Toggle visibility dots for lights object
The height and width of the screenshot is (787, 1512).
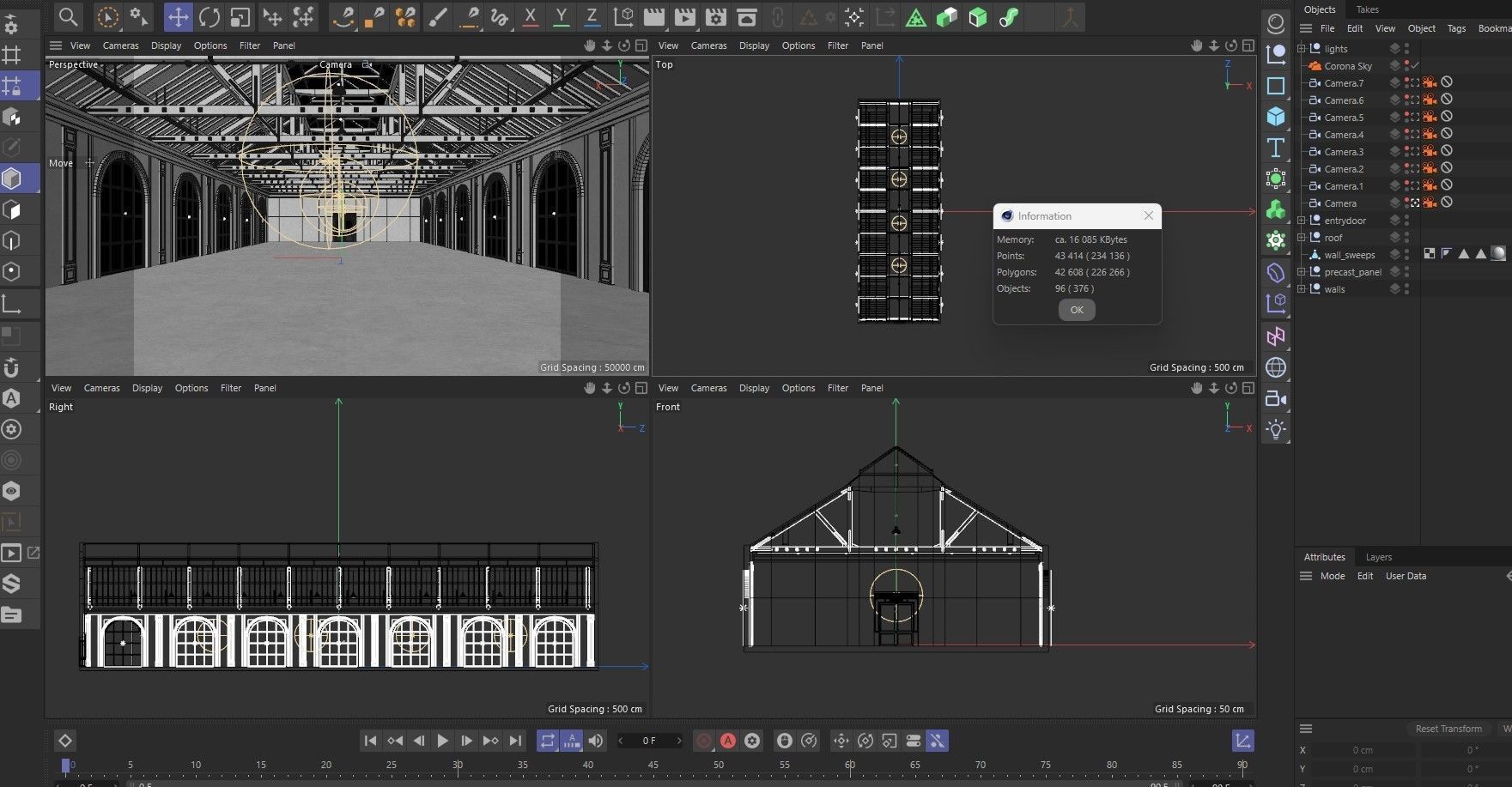pos(1406,49)
